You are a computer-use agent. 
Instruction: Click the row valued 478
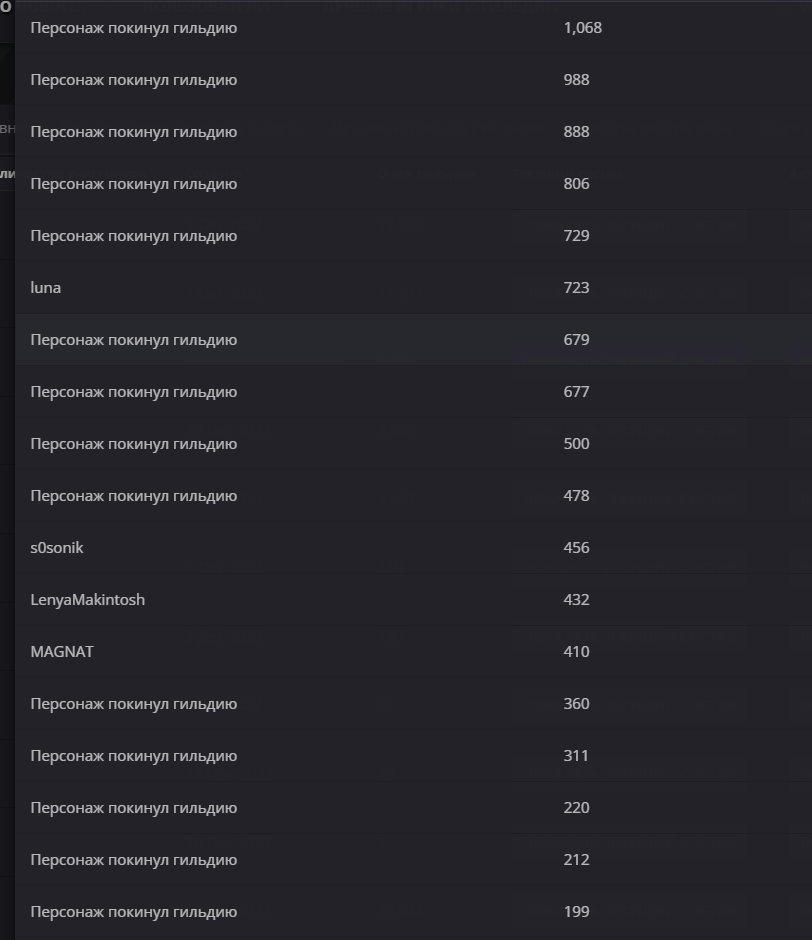point(413,496)
